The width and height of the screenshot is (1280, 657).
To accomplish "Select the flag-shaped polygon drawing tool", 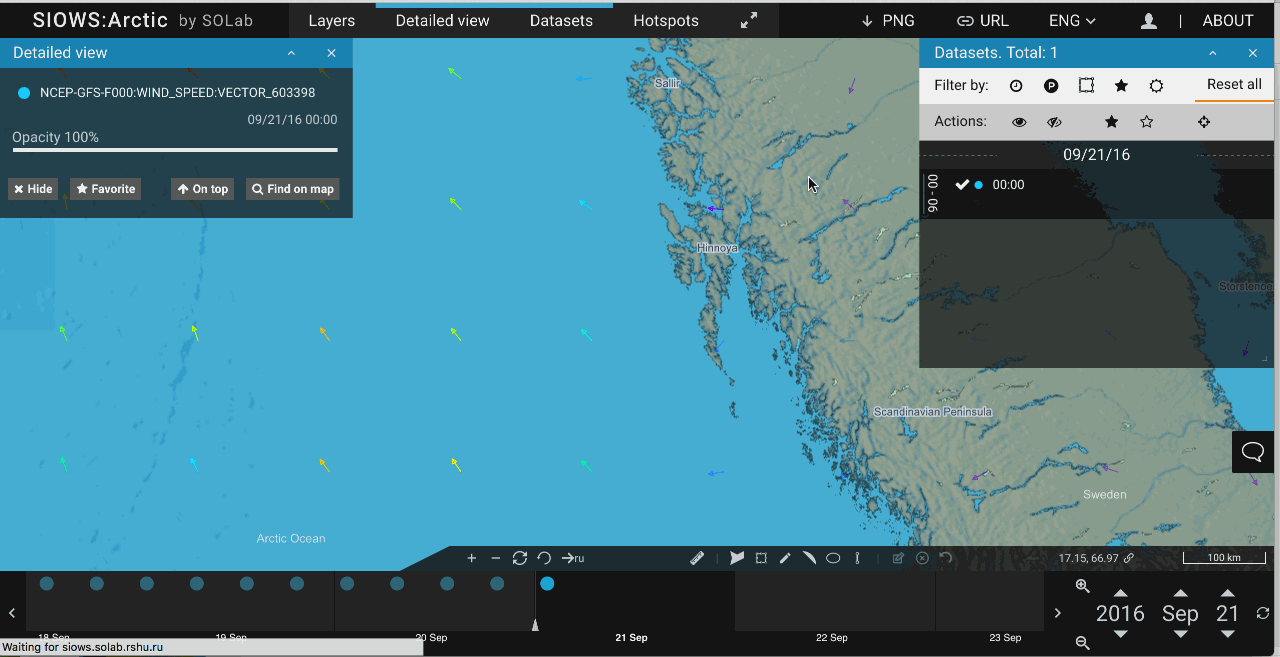I will point(737,558).
